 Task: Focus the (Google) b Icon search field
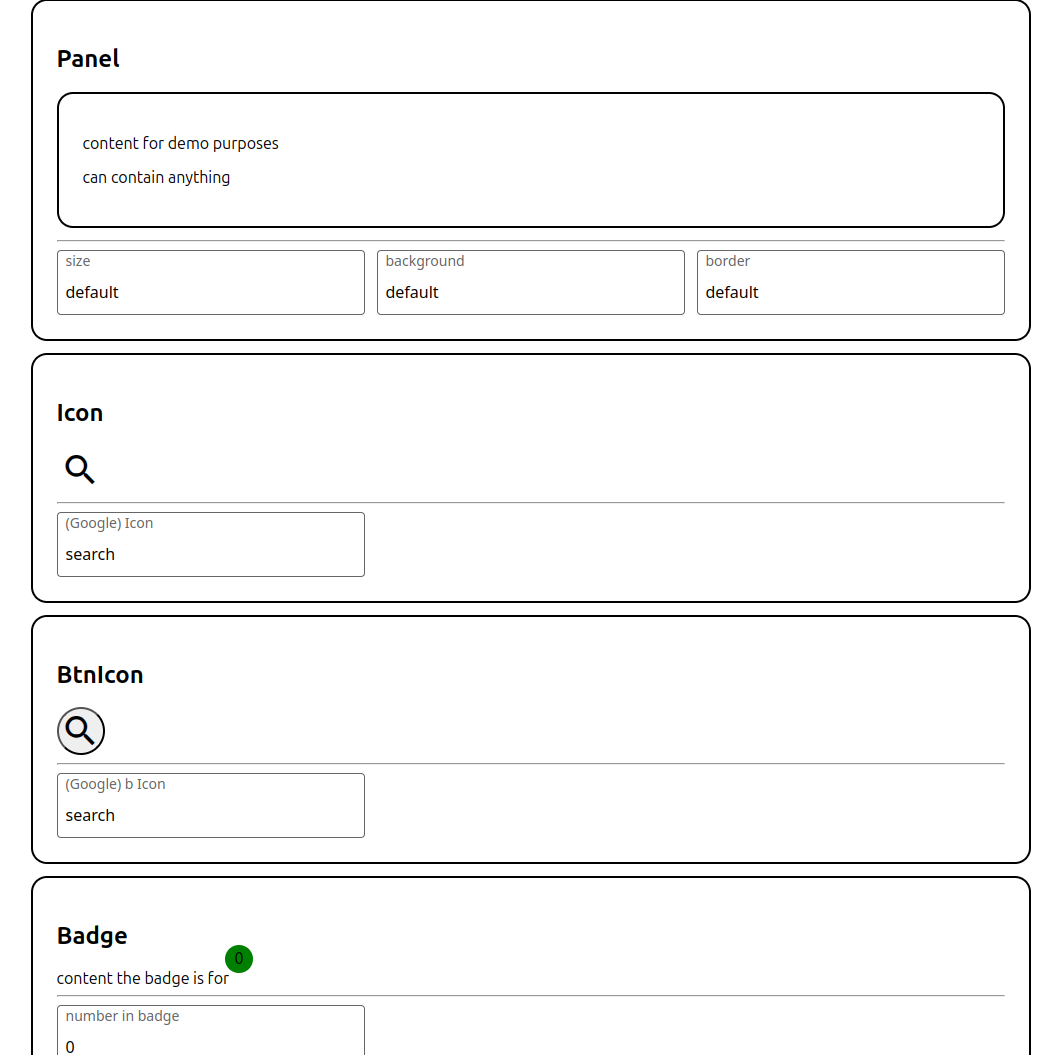pyautogui.click(x=210, y=815)
